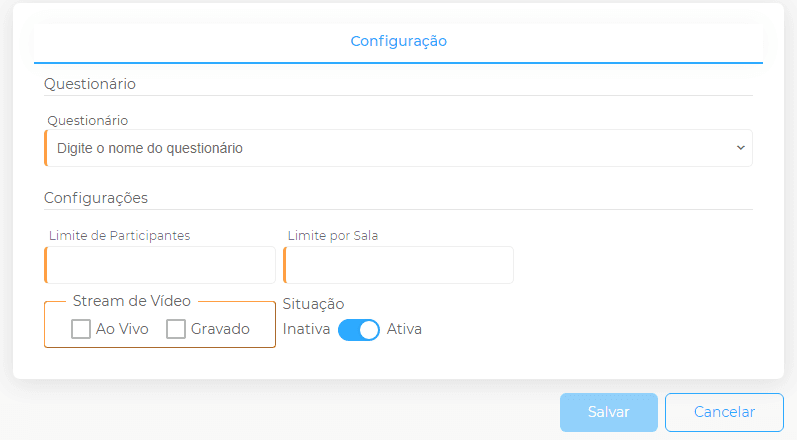Click the Limite de Participantes label
This screenshot has width=797, height=440.
pos(119,236)
